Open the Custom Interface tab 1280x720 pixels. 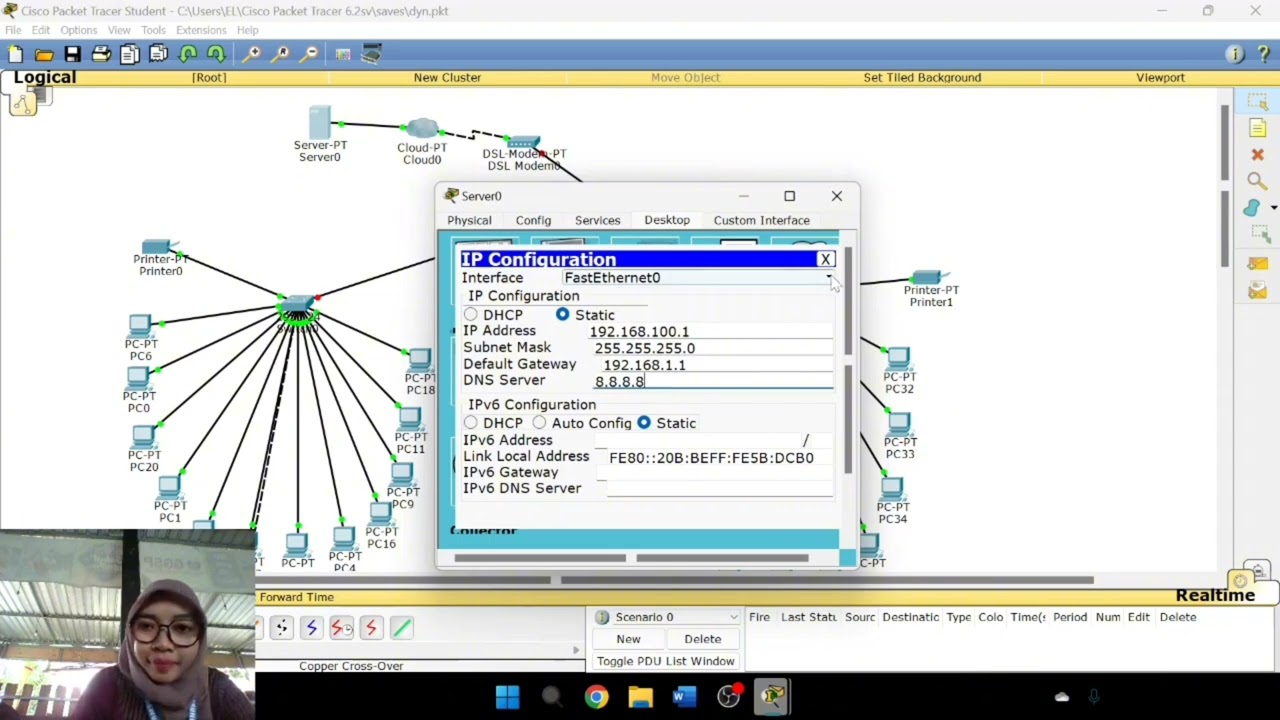pos(761,220)
